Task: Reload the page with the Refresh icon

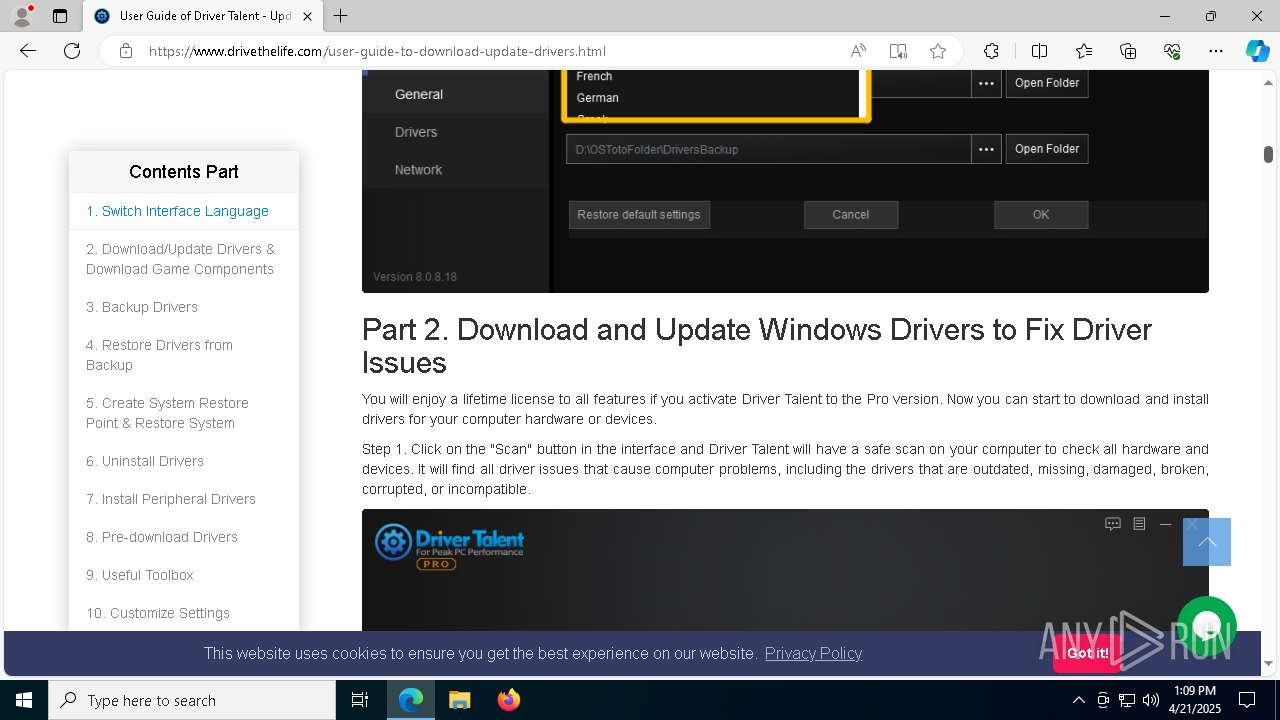Action: pyautogui.click(x=72, y=51)
